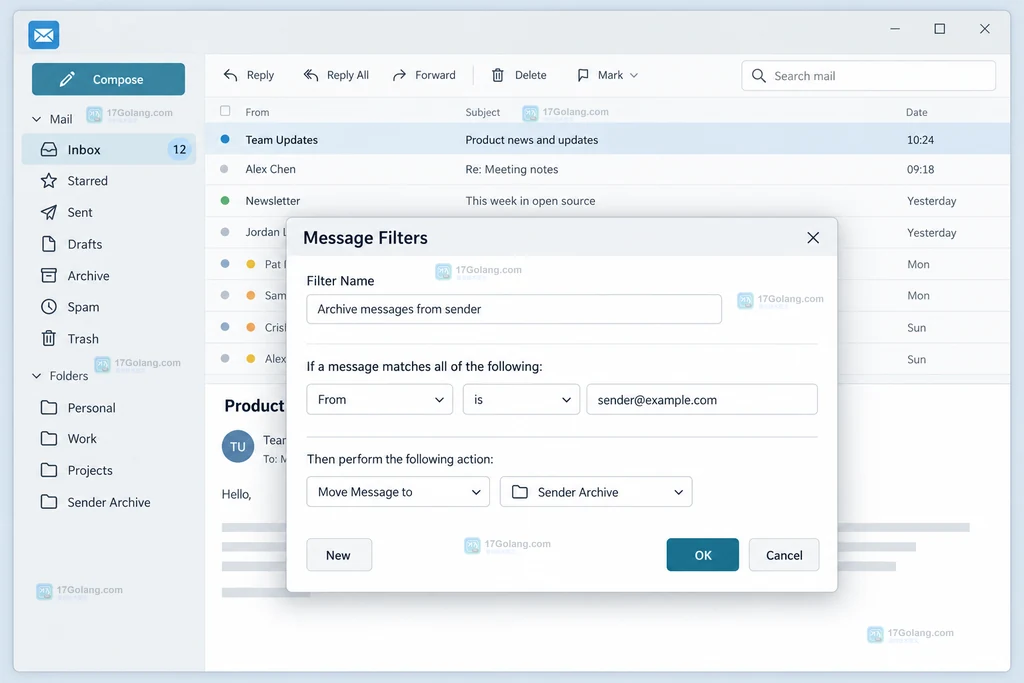Open the From condition field dropdown

[x=379, y=400]
